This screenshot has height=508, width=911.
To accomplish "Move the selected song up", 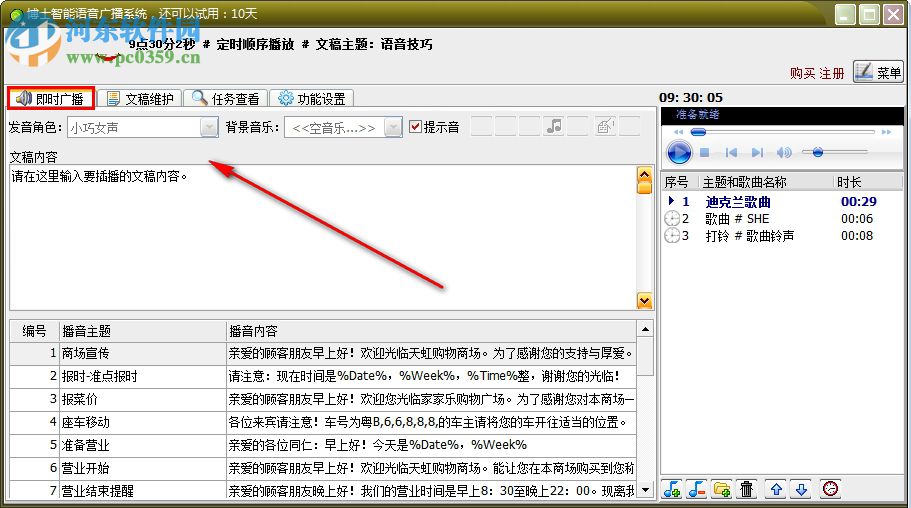I will [x=776, y=489].
